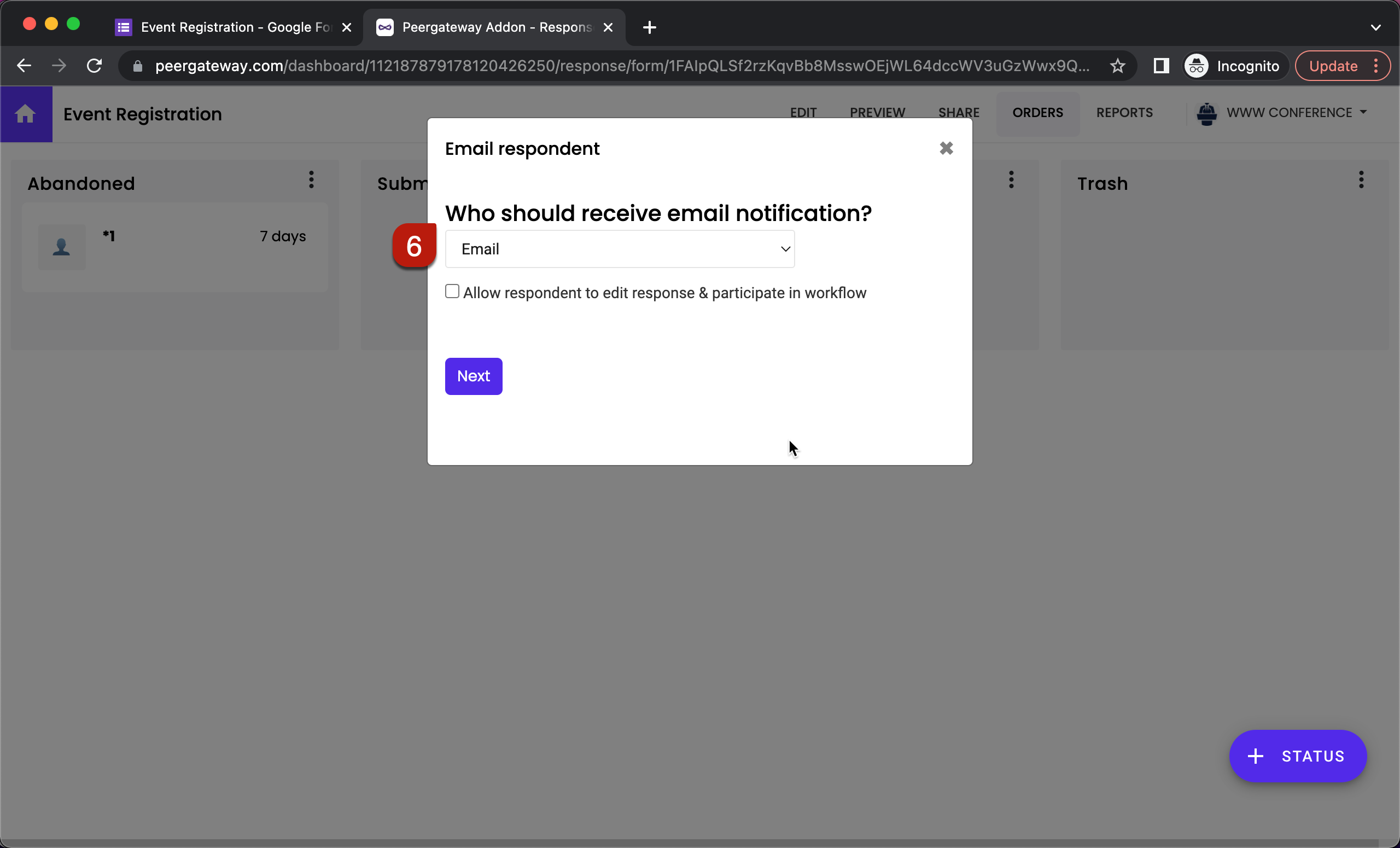Click the Next button
Image resolution: width=1400 pixels, height=848 pixels.
473,376
